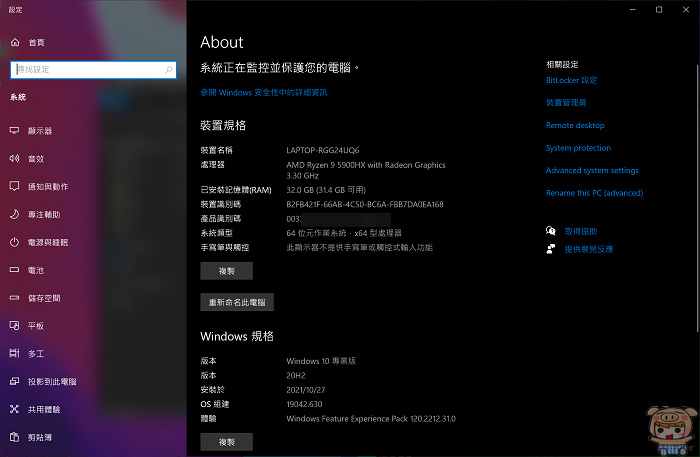Viewport: 700px width, 457px height.
Task: Open the BitLocker 設定 link
Action: [571, 80]
